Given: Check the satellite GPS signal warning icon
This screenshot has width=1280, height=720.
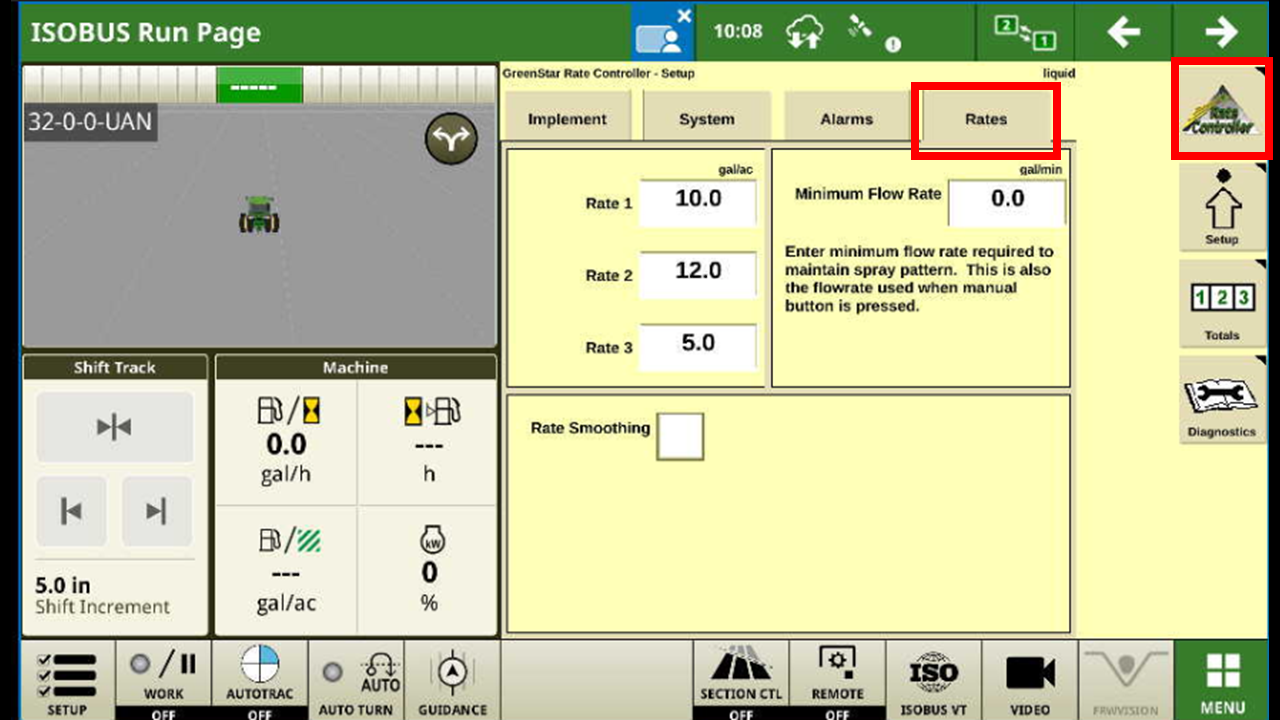Looking at the screenshot, I should 873,32.
